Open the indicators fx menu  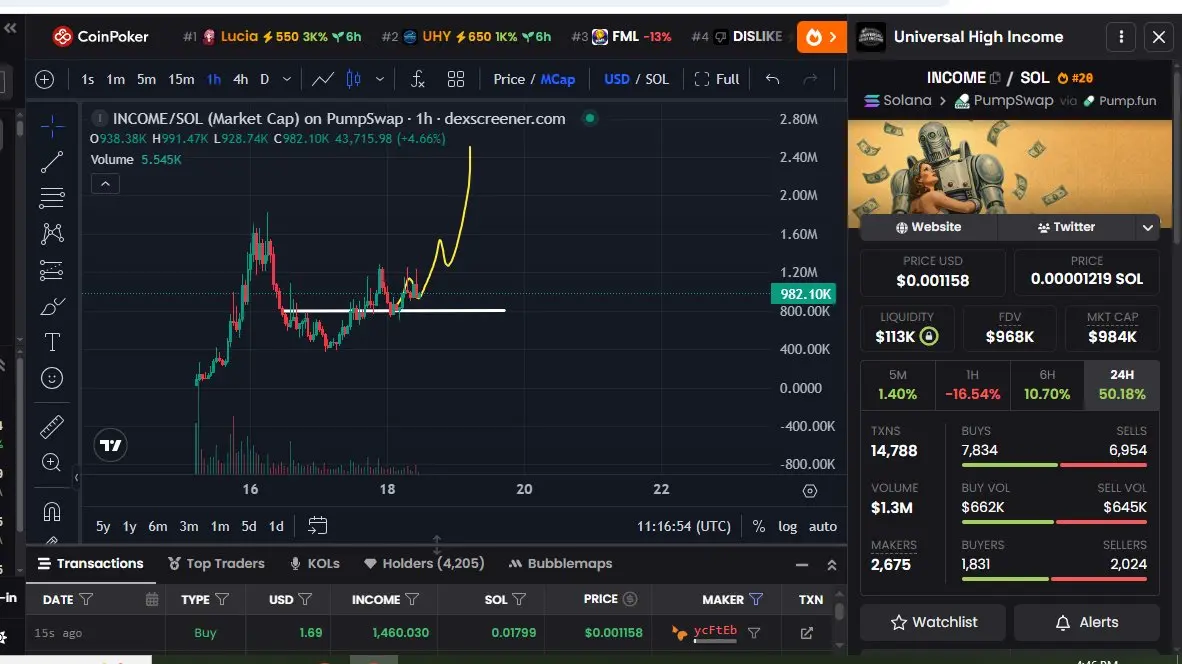418,79
